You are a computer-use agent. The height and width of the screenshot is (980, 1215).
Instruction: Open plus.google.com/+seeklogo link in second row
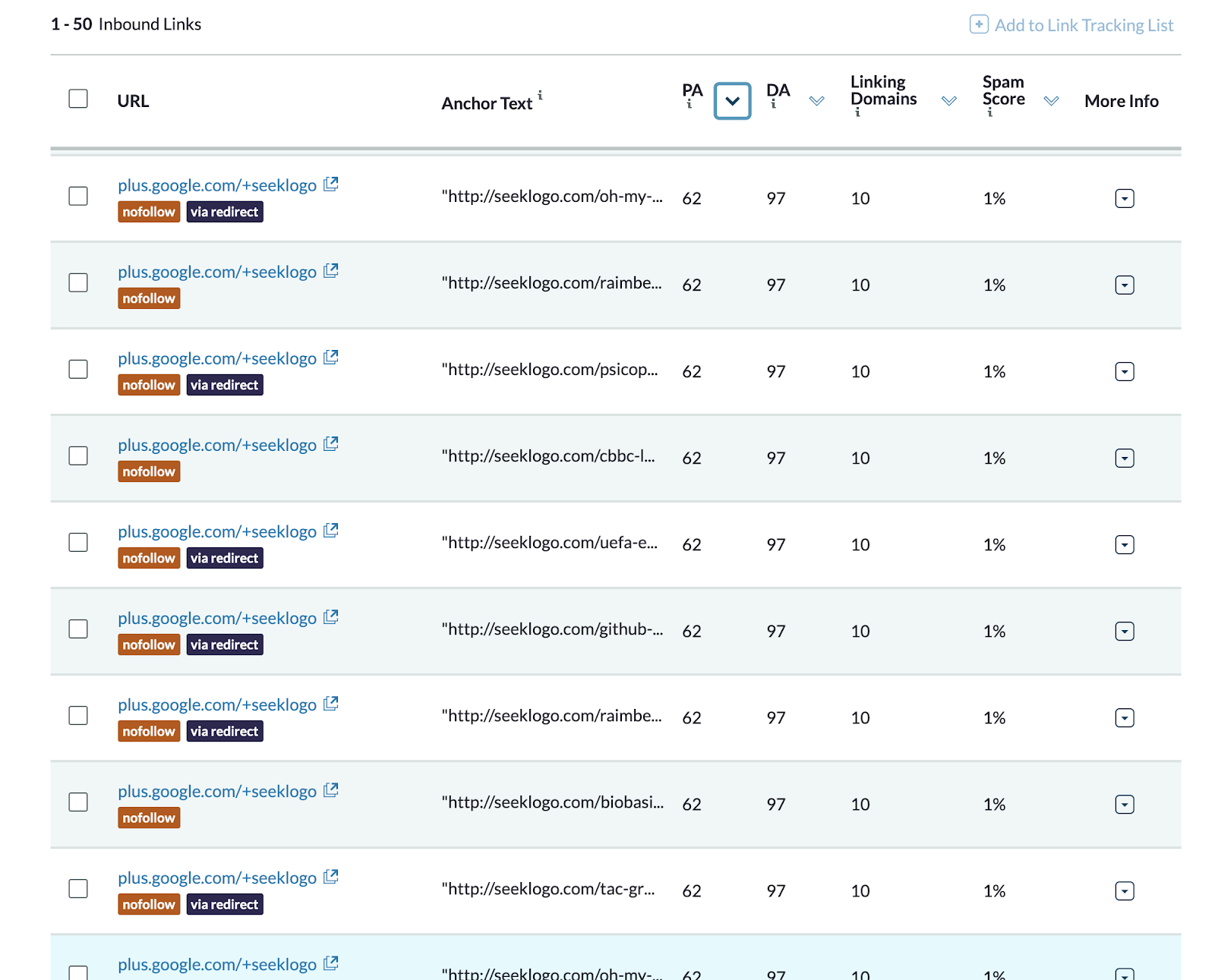pos(217,272)
